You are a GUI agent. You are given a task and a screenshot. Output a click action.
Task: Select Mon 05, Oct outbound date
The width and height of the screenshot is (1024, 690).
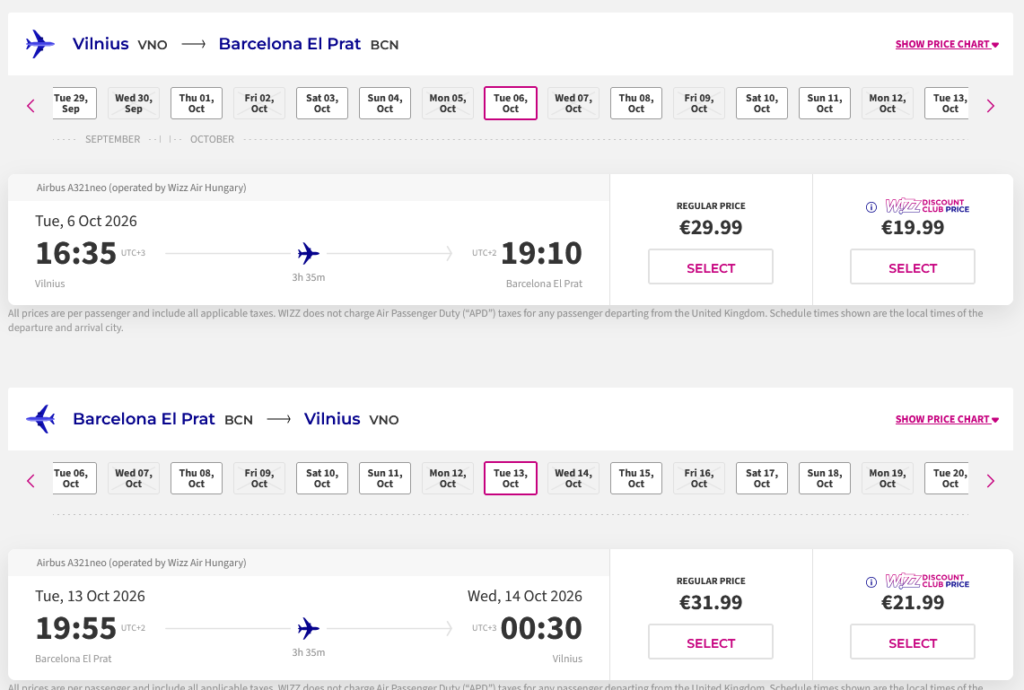(x=447, y=103)
